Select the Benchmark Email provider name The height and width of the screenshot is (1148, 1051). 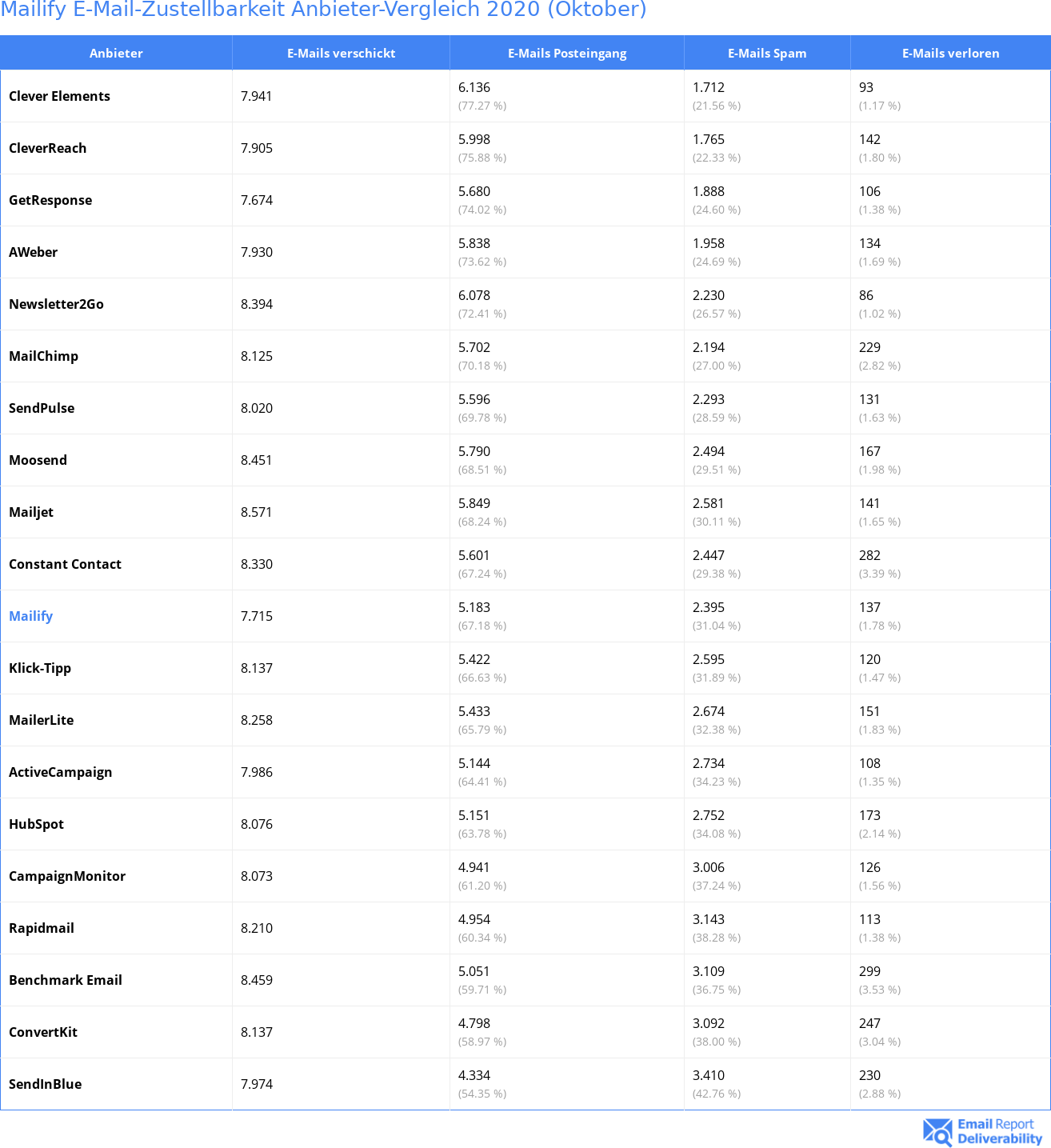coord(66,980)
